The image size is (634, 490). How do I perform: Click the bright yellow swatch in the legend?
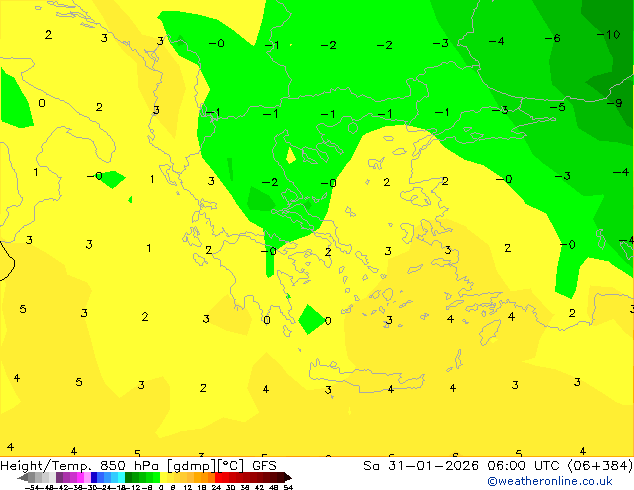click(163, 477)
